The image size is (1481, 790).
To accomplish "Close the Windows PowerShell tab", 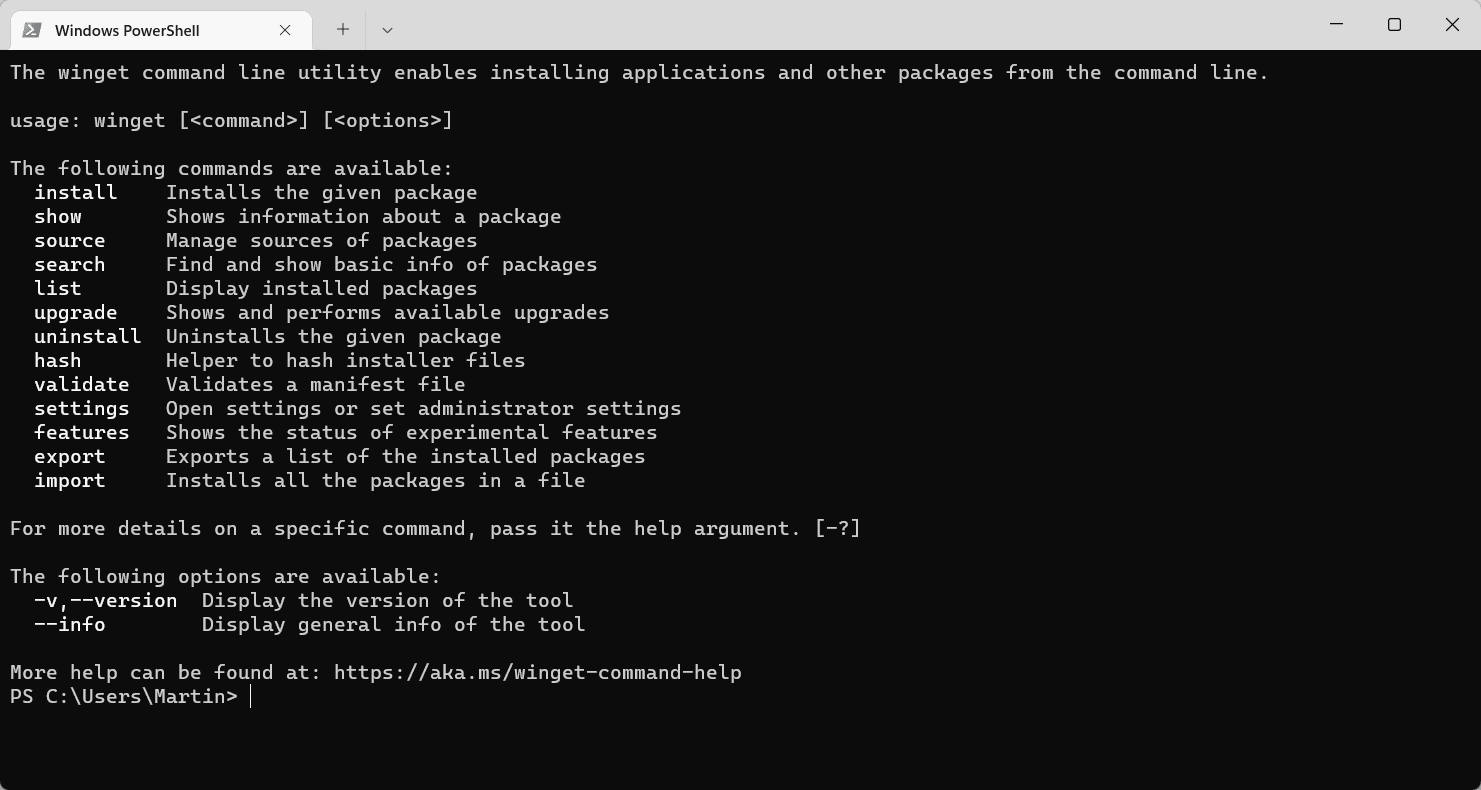I will (x=285, y=30).
